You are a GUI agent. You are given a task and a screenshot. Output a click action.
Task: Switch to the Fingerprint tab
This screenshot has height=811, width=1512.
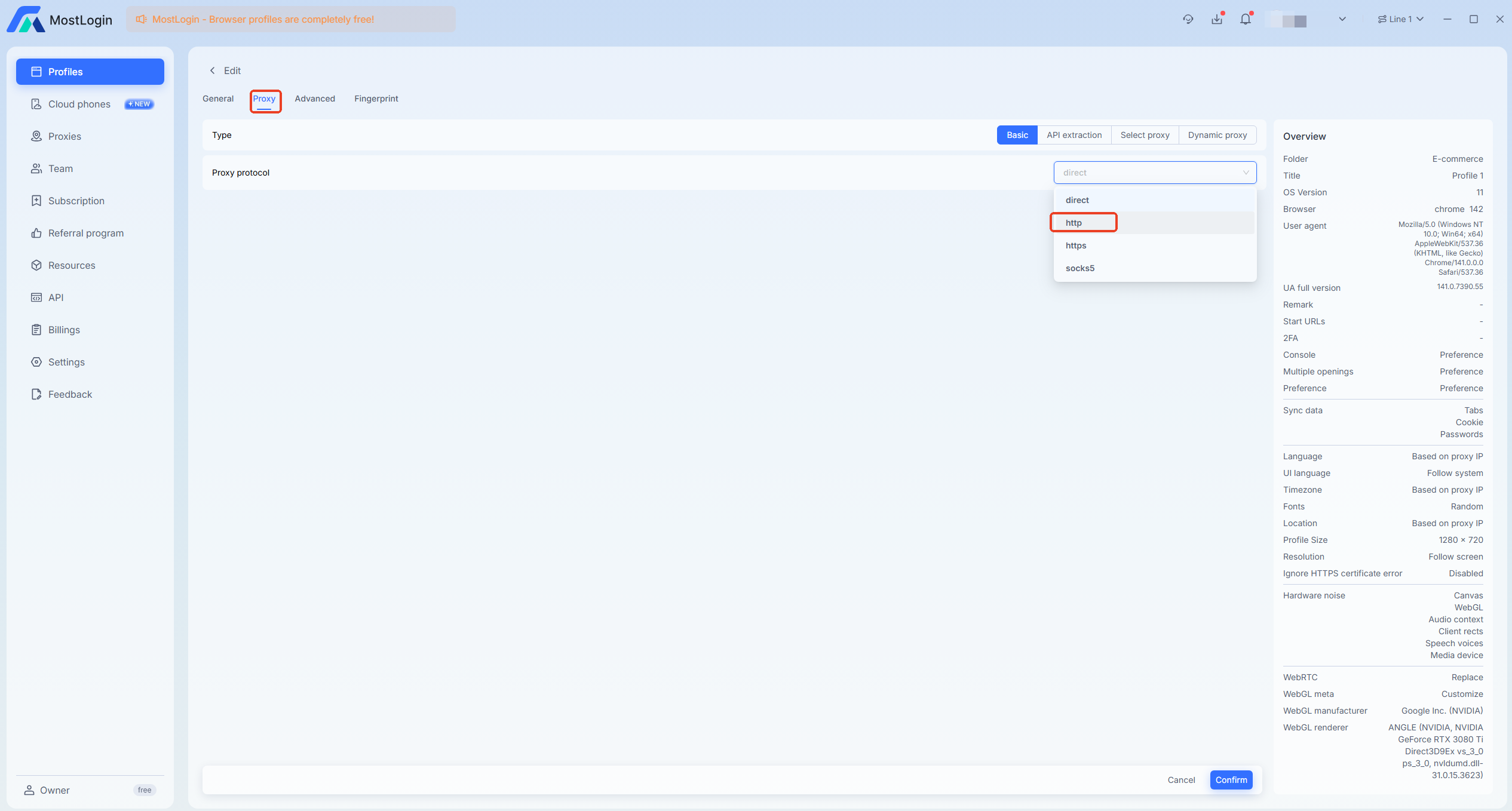tap(376, 99)
